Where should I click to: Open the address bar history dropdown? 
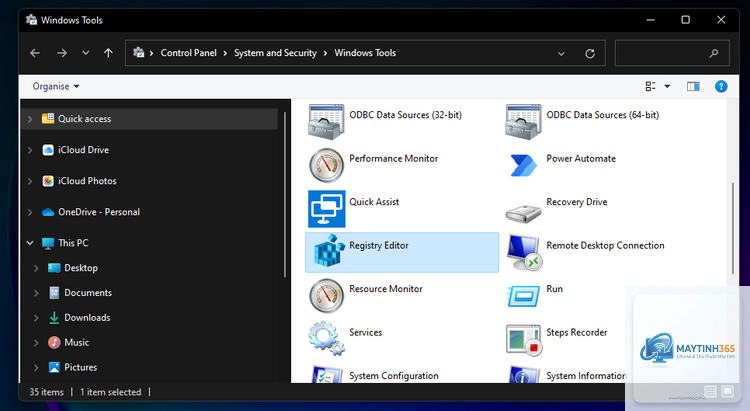pos(561,53)
